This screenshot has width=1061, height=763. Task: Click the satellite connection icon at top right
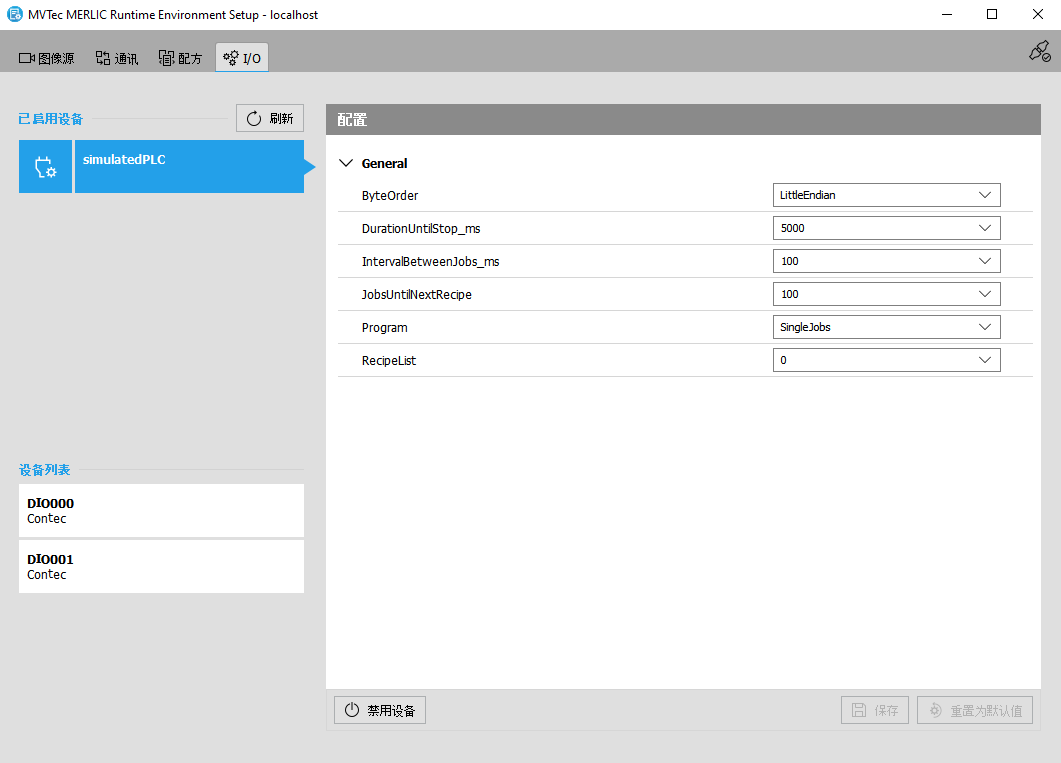pyautogui.click(x=1039, y=52)
